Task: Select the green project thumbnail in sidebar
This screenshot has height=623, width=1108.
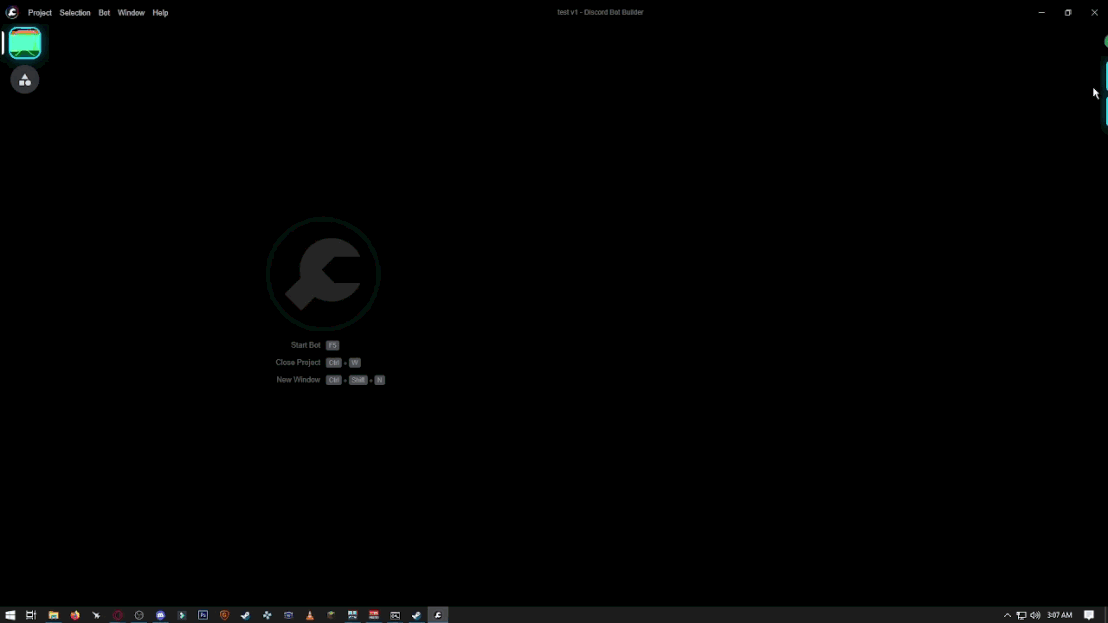Action: pyautogui.click(x=25, y=43)
